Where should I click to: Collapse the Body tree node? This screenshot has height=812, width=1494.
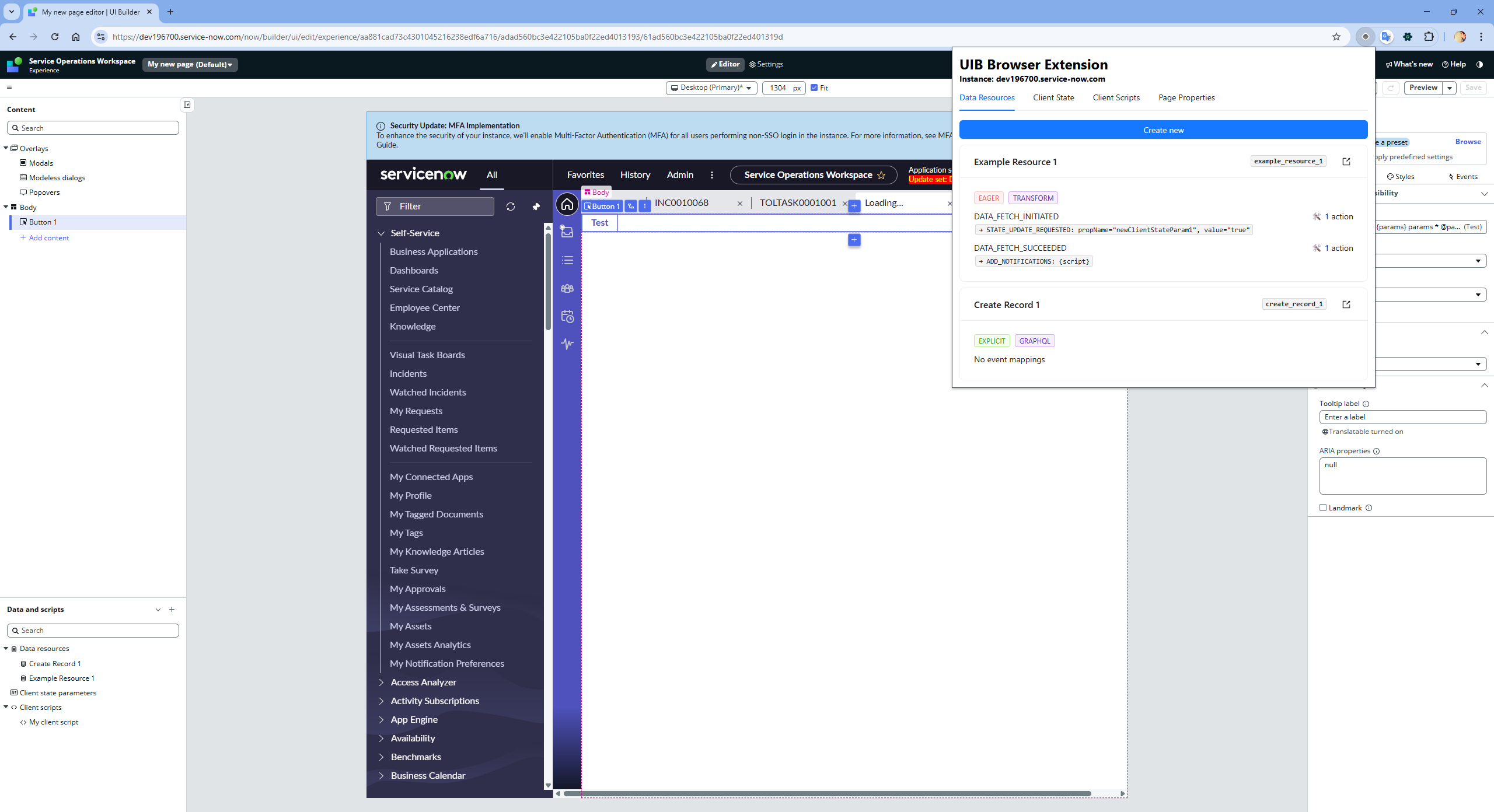coord(6,207)
